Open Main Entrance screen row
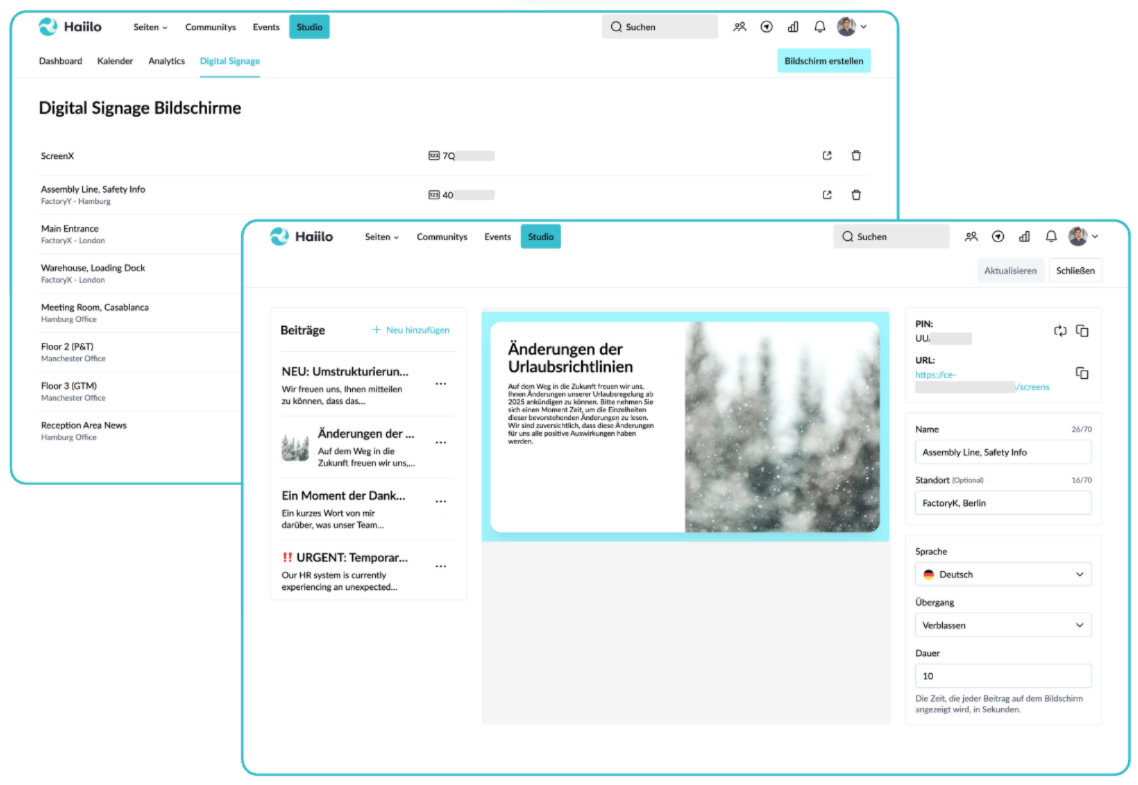This screenshot has height=785, width=1138. [140, 234]
